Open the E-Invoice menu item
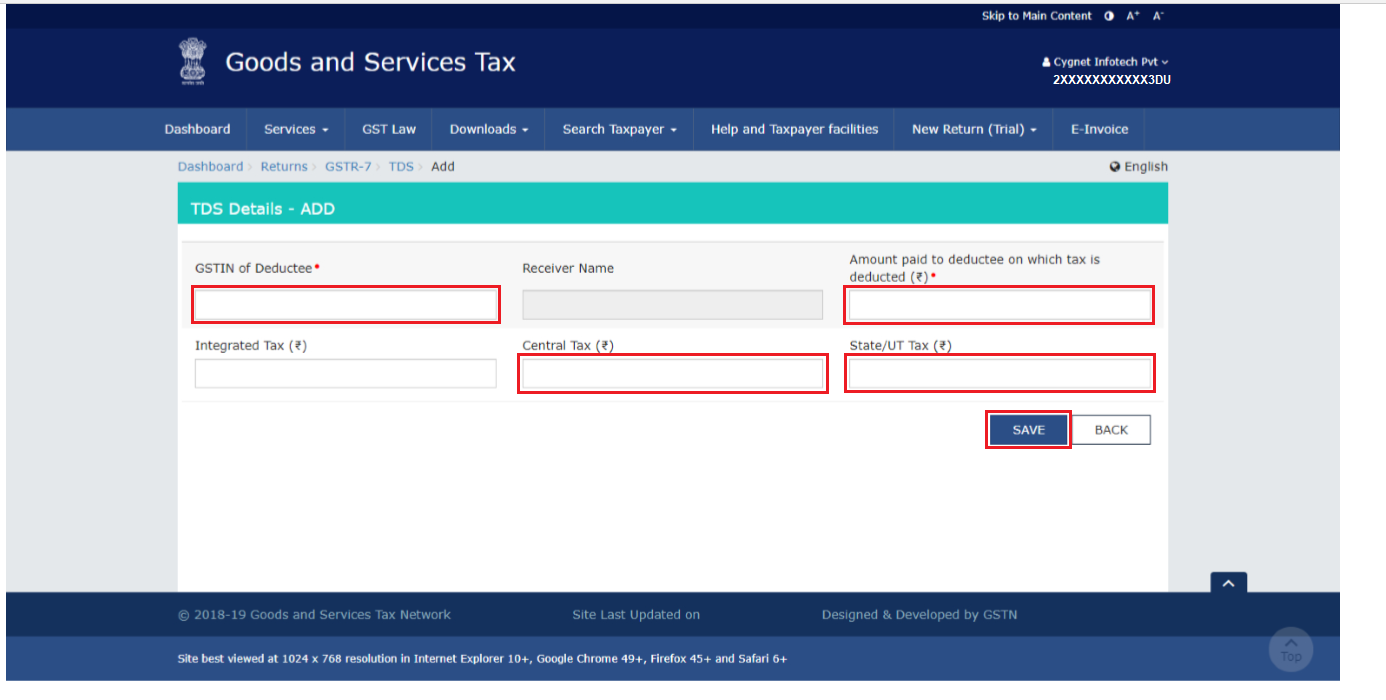Viewport: 1386px width, 700px height. pyautogui.click(x=1099, y=129)
